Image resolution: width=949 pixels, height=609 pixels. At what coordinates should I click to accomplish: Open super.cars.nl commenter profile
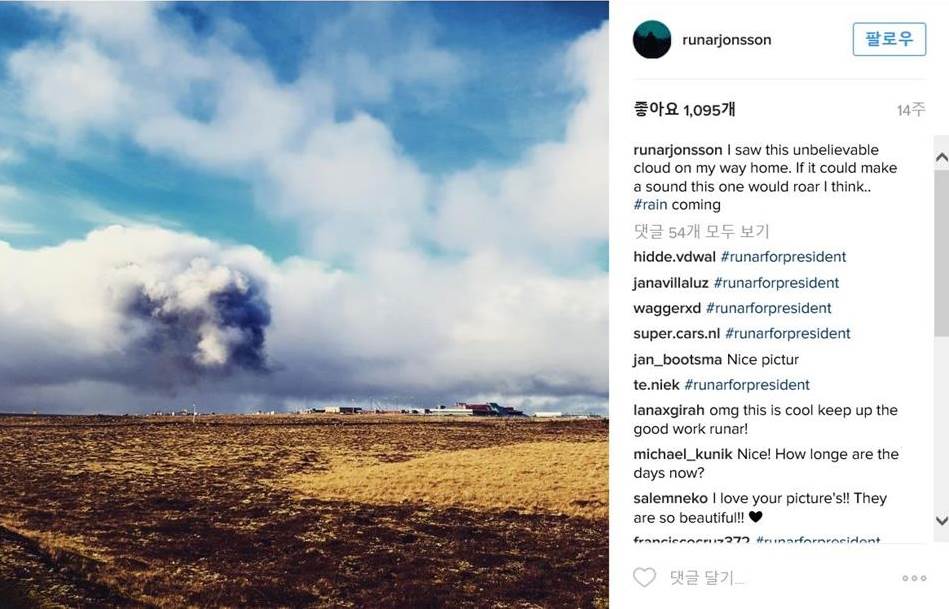tap(677, 334)
